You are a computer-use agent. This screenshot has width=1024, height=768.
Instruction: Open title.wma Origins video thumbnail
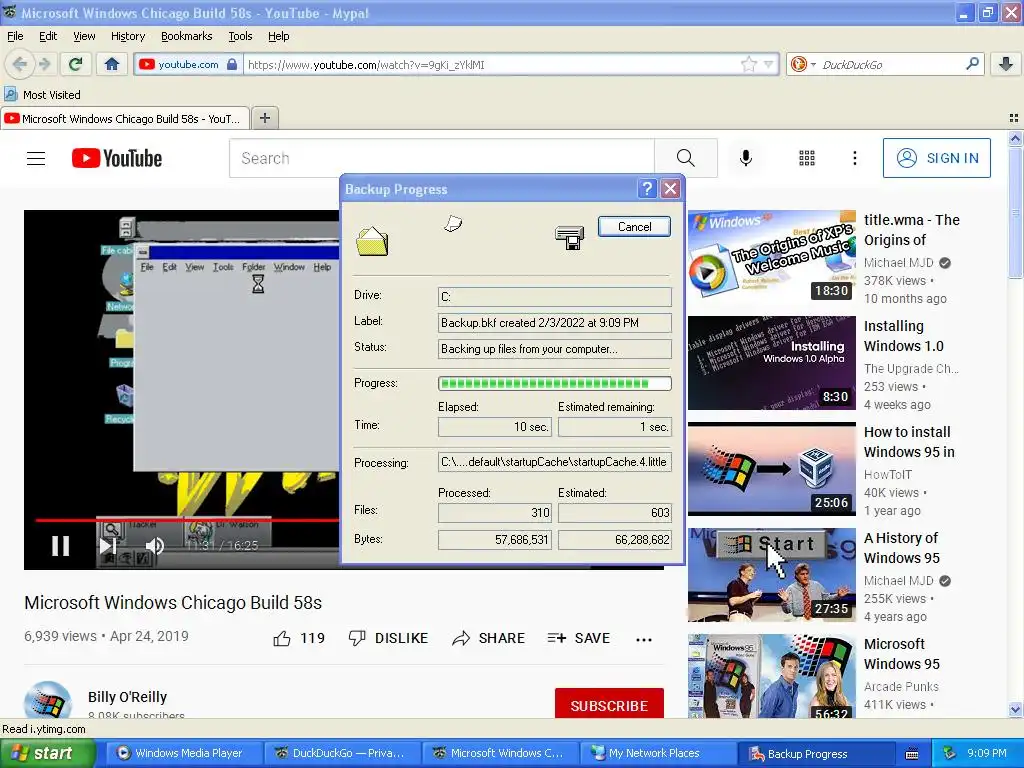tap(771, 255)
